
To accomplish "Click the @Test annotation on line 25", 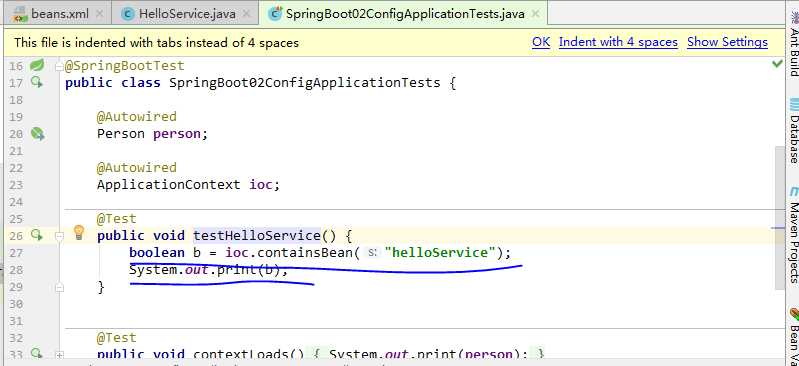I will click(x=117, y=219).
